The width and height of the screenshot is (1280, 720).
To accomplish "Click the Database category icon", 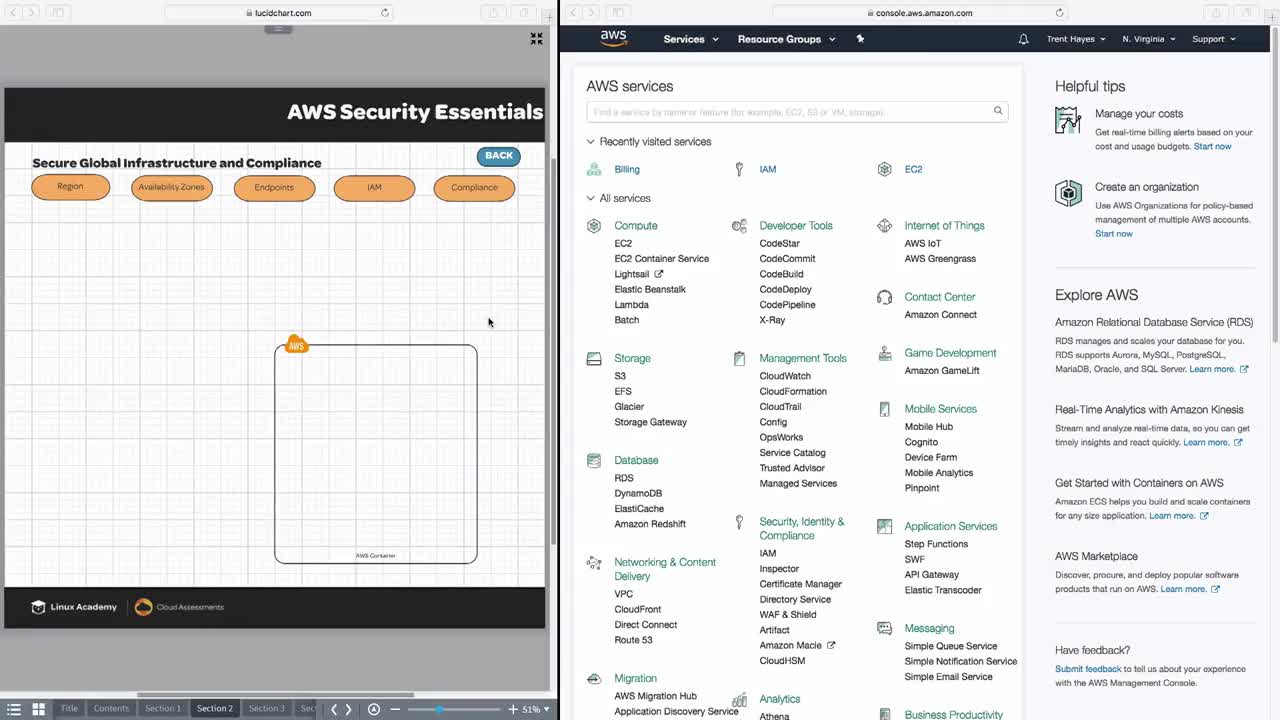I will [x=594, y=461].
